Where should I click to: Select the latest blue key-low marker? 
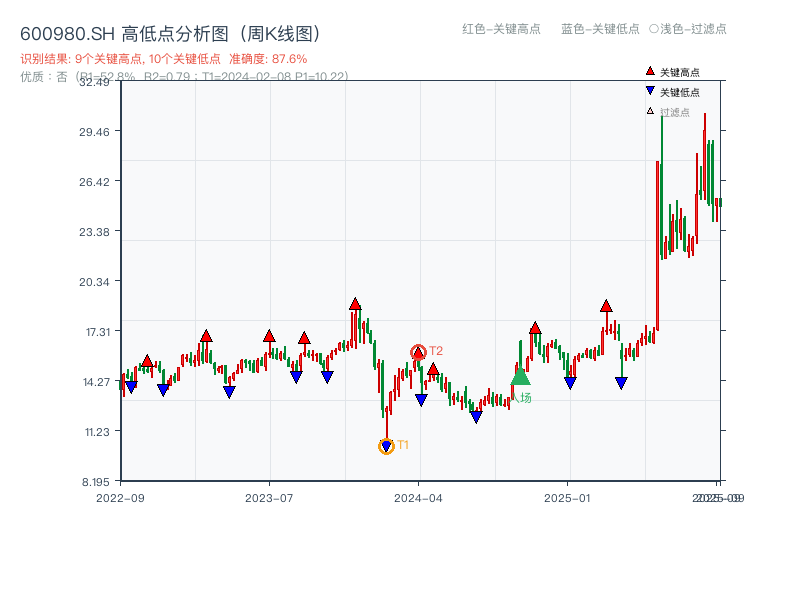coord(621,383)
